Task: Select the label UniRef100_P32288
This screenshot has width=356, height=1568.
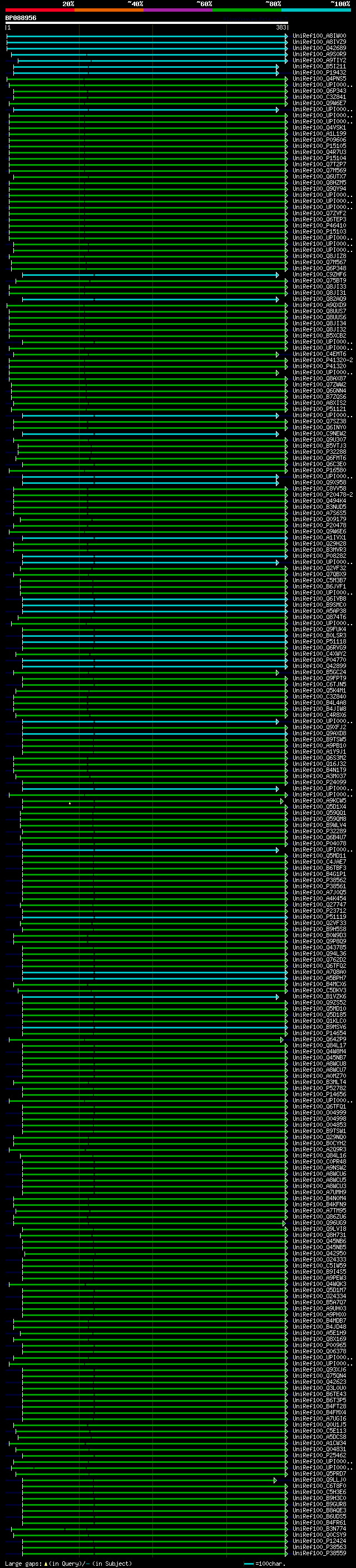Action: tap(319, 452)
